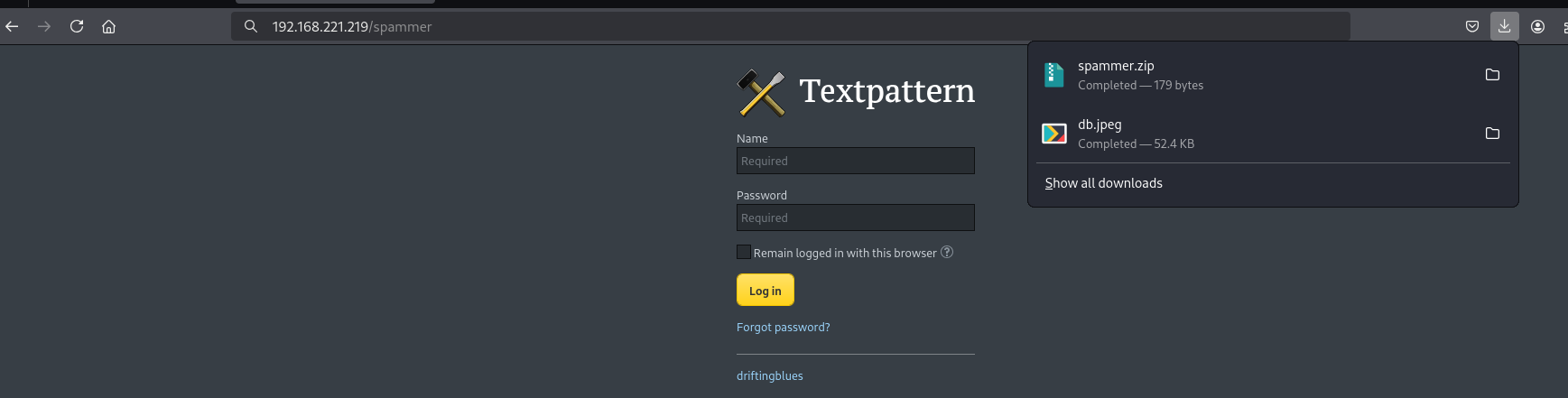Click the search icon in the address bar
The image size is (1568, 398).
tap(251, 26)
